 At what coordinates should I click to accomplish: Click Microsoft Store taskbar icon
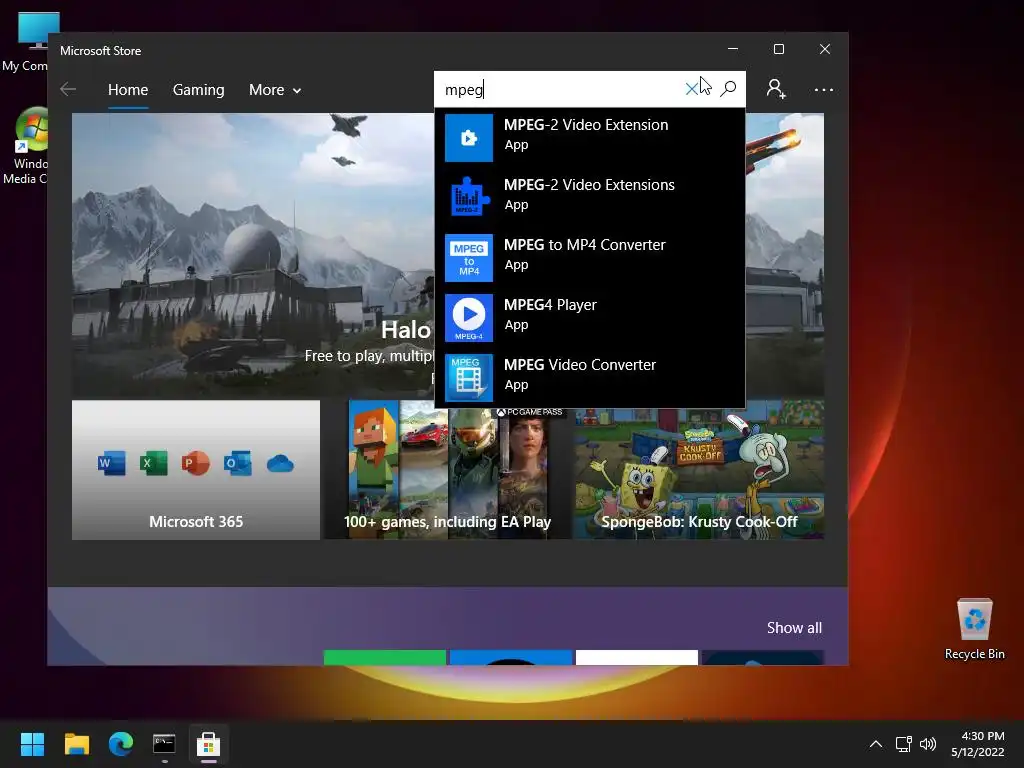coord(208,744)
